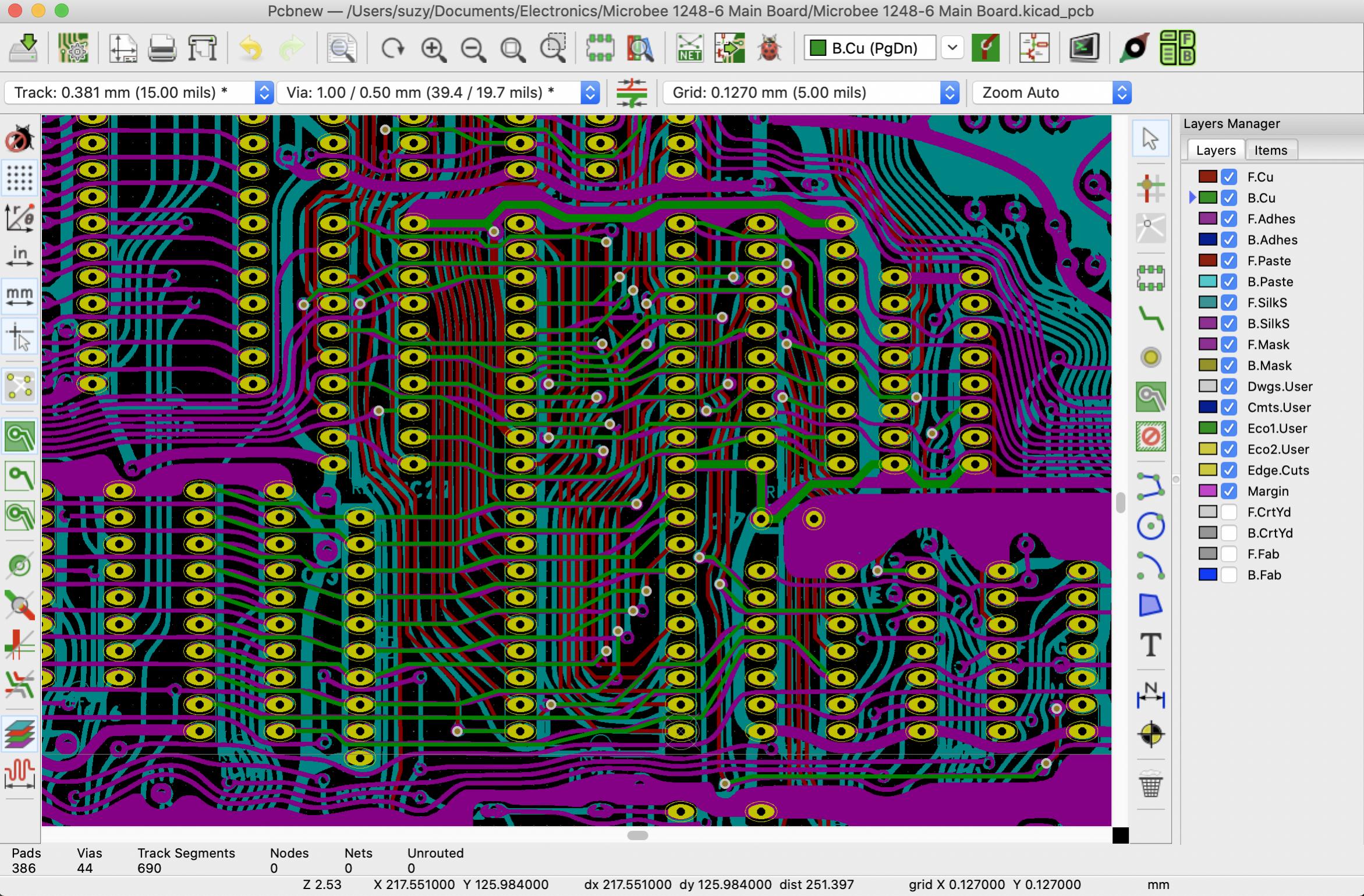This screenshot has width=1364, height=896.
Task: Open the footprint editor icon
Action: (600, 48)
